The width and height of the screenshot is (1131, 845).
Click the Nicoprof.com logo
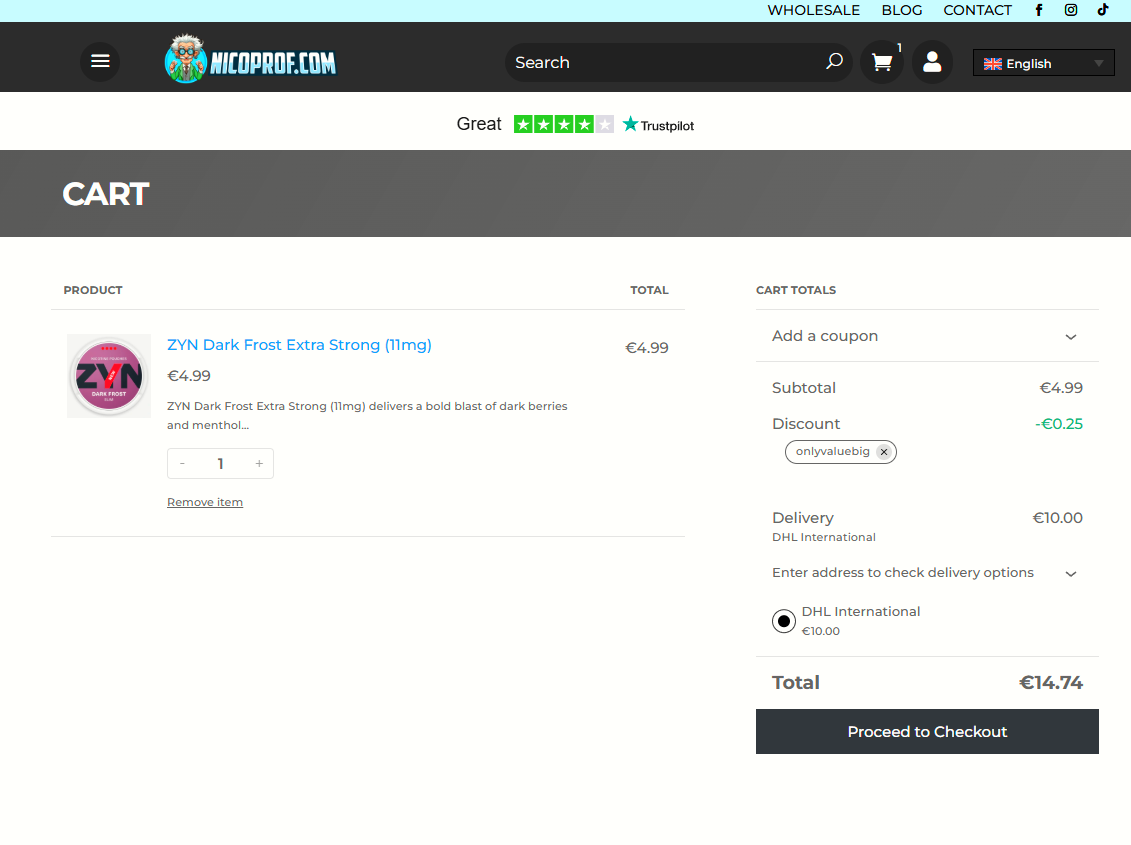pyautogui.click(x=251, y=59)
